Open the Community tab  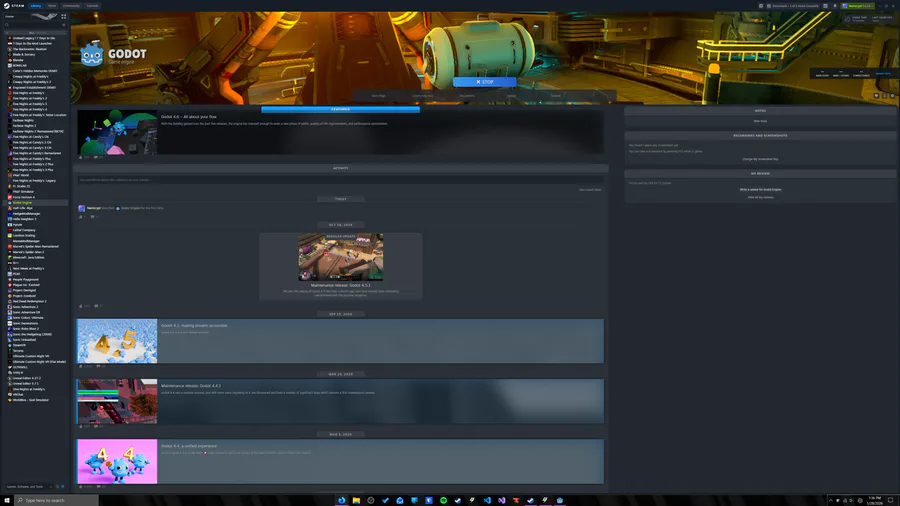click(x=71, y=6)
